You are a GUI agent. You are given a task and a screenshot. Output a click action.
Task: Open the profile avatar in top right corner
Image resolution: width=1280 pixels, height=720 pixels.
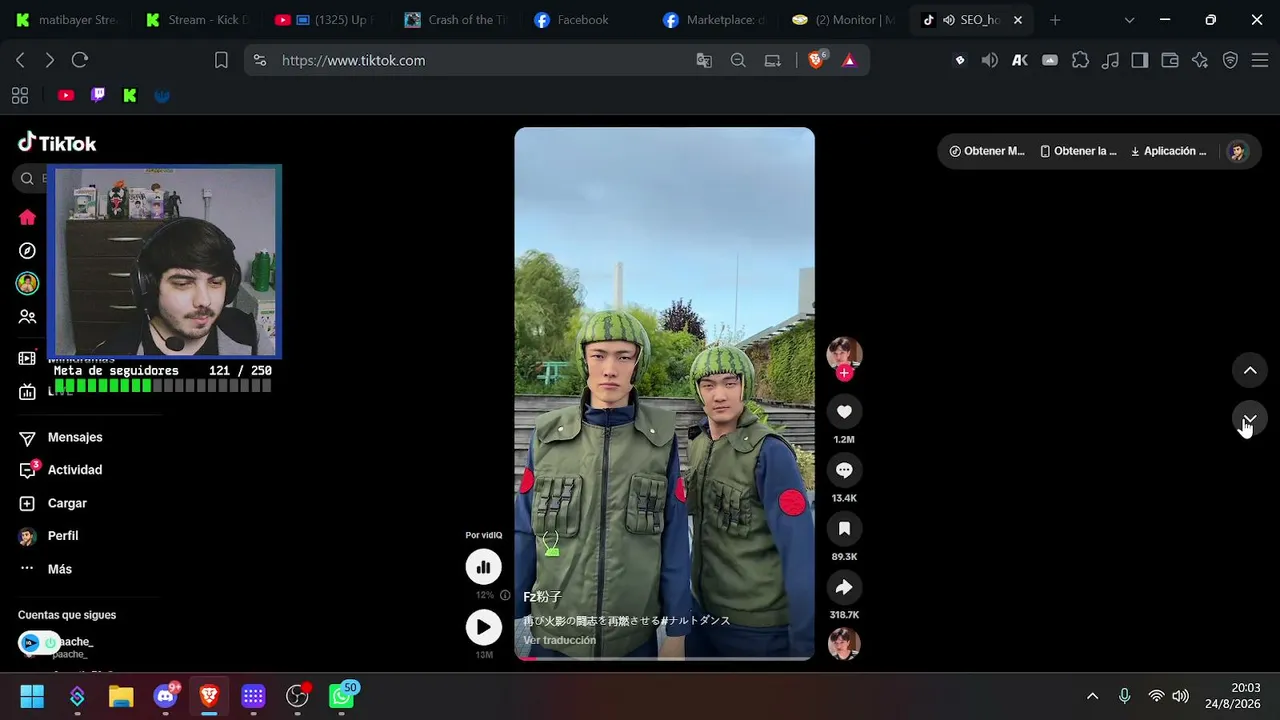coord(1237,151)
